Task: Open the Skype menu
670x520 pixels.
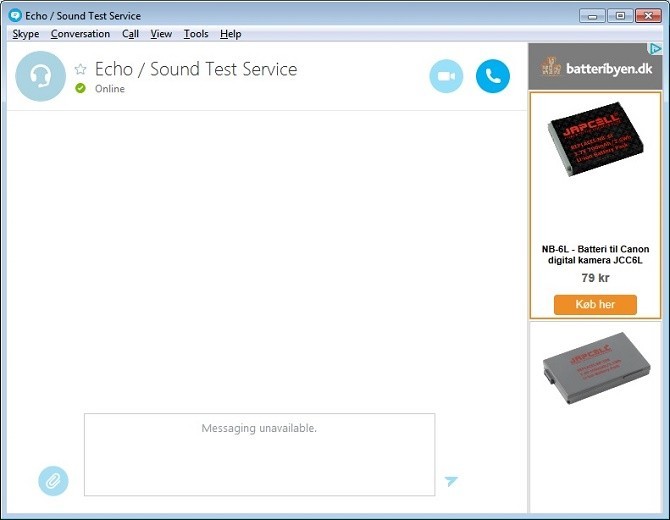Action: [x=26, y=34]
